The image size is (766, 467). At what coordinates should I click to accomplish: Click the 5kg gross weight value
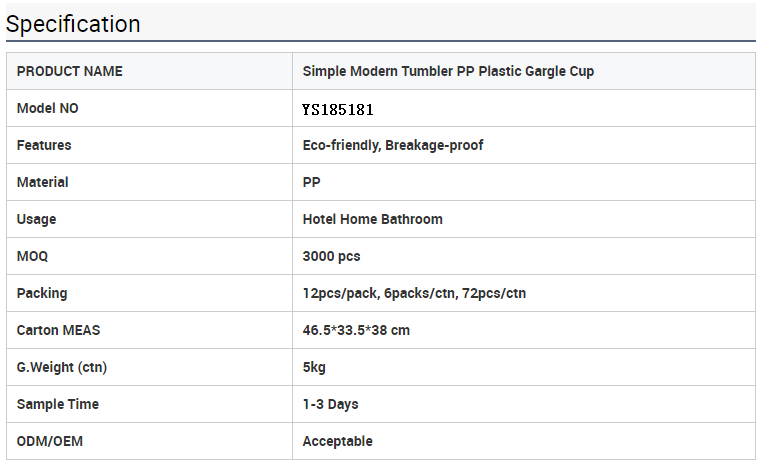tap(314, 367)
